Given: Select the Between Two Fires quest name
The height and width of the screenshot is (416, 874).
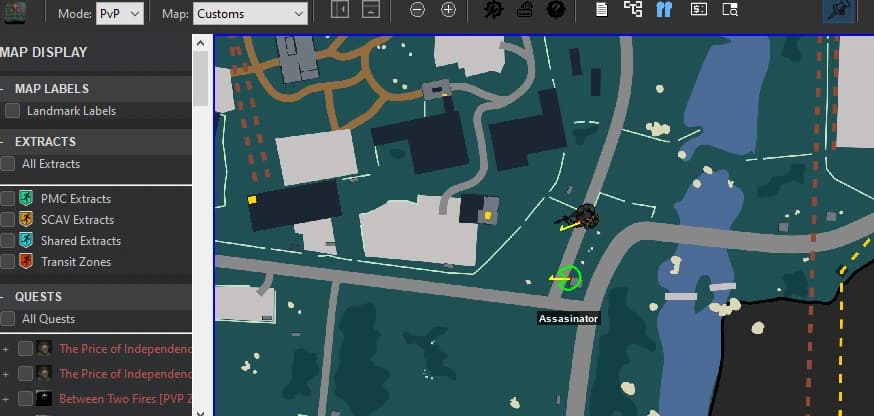Looking at the screenshot, I should pyautogui.click(x=125, y=399).
